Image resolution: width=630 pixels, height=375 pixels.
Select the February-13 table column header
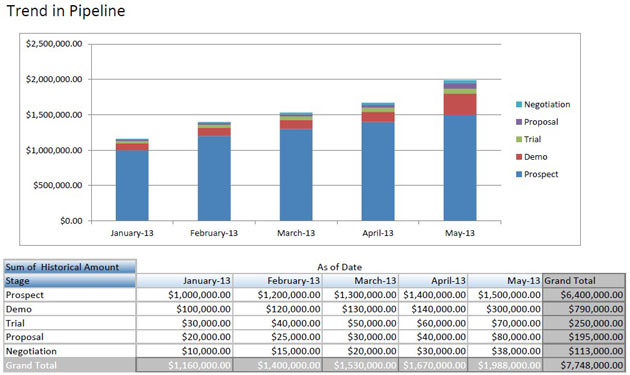(x=278, y=281)
